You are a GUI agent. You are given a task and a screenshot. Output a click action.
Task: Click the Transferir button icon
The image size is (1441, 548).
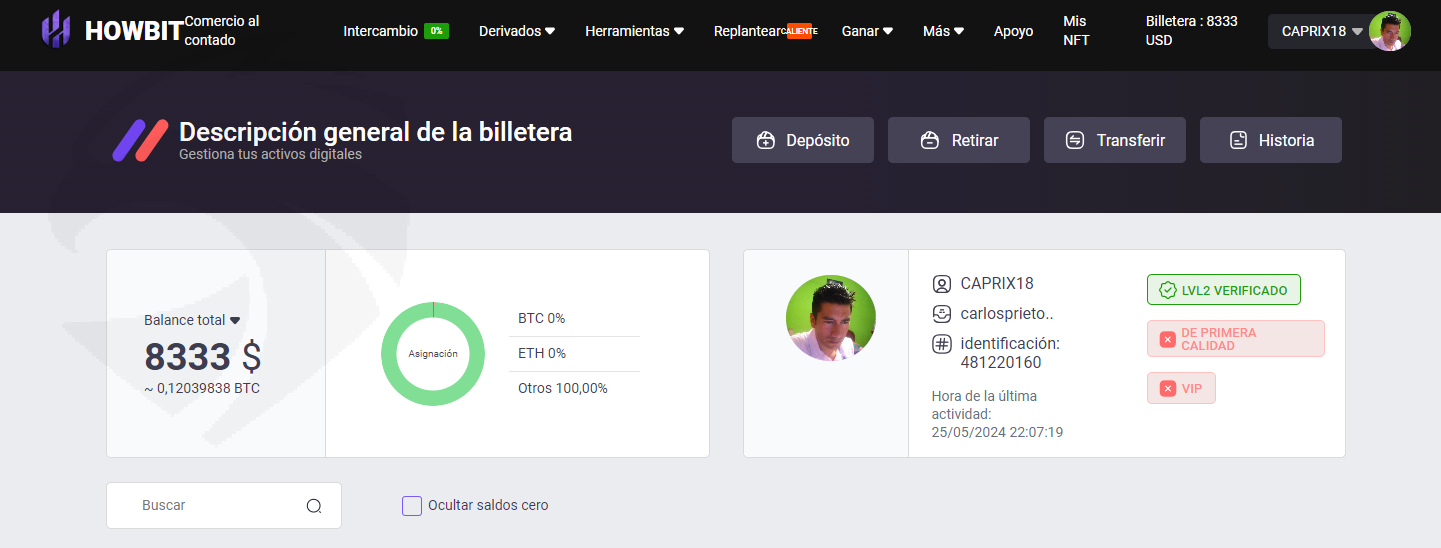pyautogui.click(x=1075, y=140)
